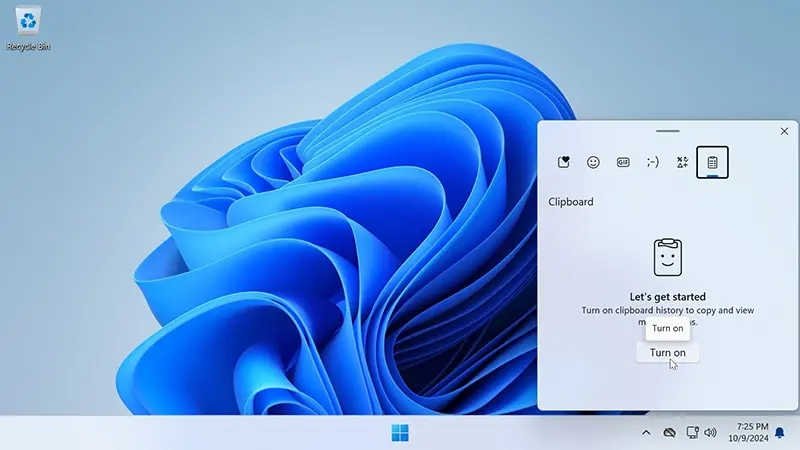Click the Let's get started heading
800x450 pixels.
coord(667,297)
